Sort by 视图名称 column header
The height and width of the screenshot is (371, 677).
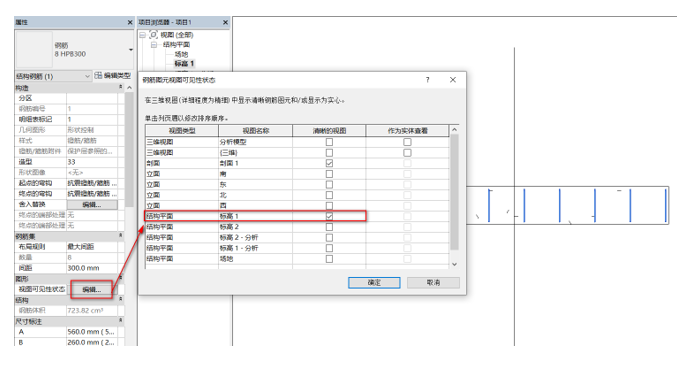click(x=256, y=130)
